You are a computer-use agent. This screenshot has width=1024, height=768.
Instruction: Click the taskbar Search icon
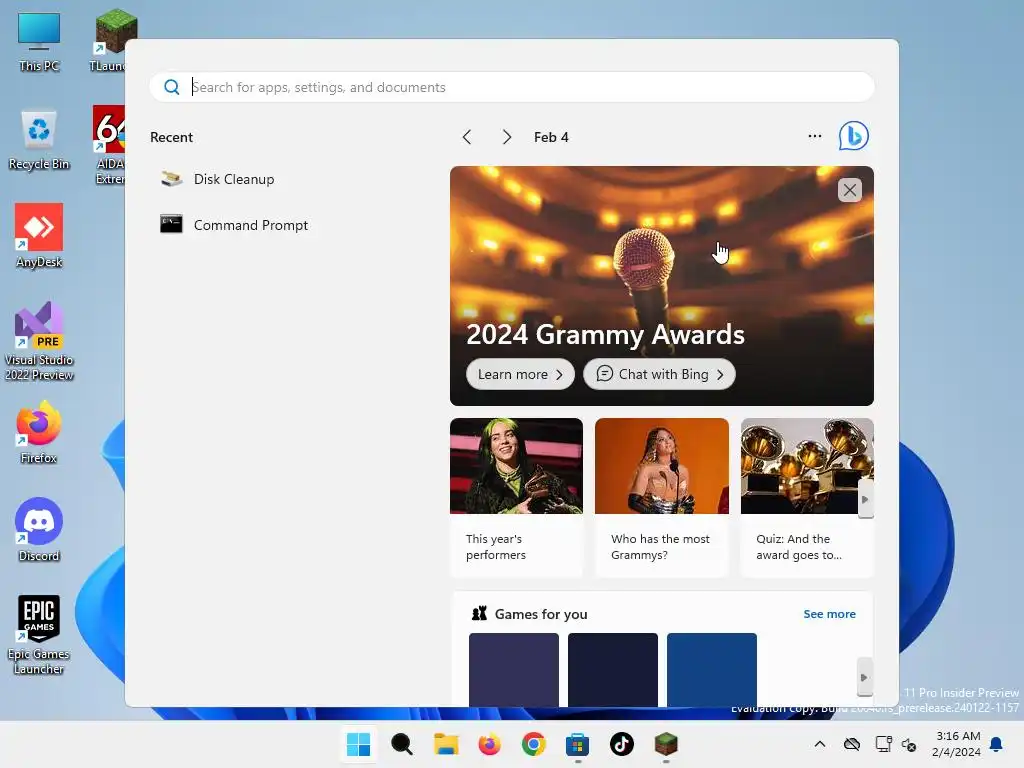402,744
